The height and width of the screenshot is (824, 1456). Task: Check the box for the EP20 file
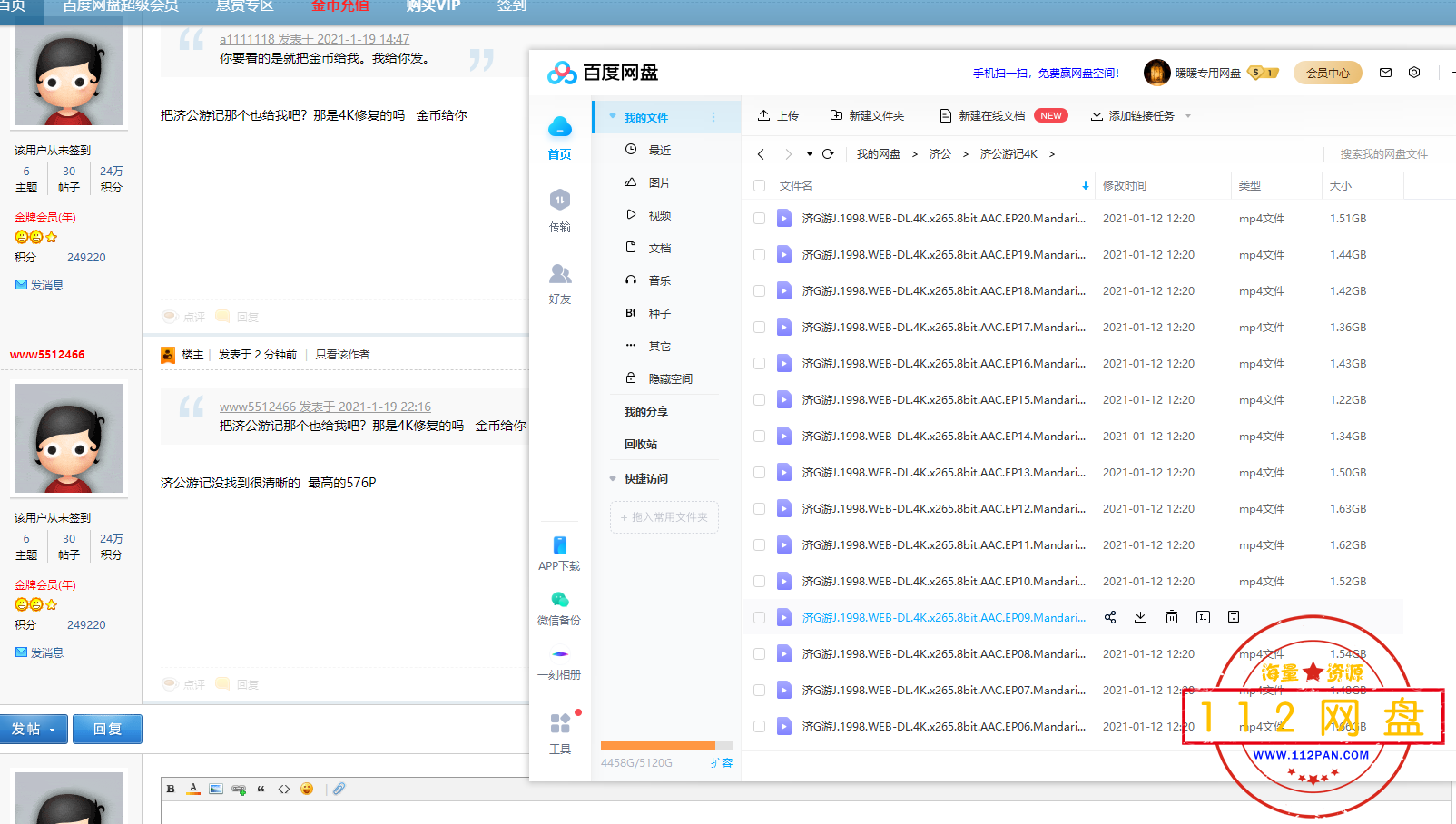(759, 218)
